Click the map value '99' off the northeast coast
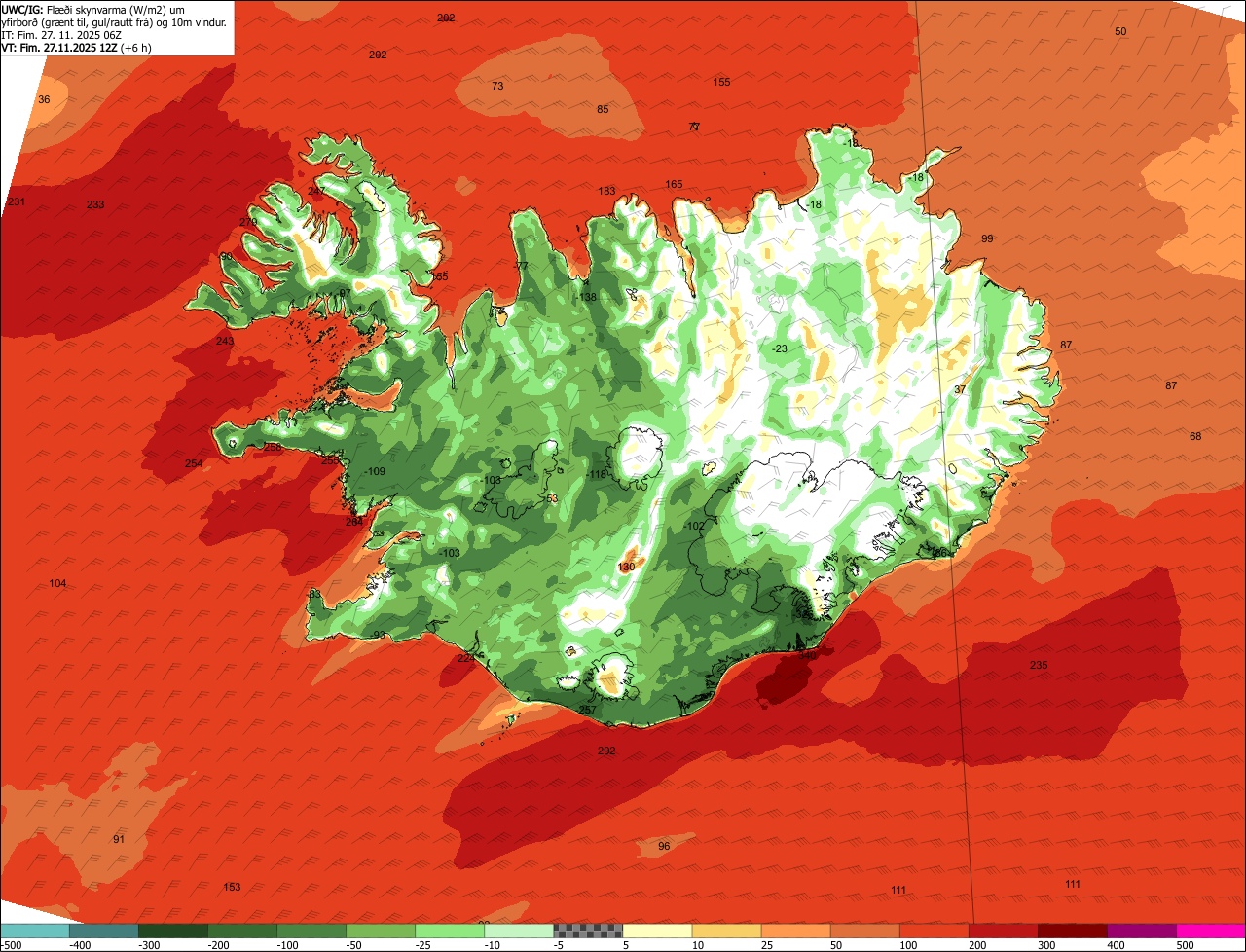The height and width of the screenshot is (952, 1246). coord(987,238)
